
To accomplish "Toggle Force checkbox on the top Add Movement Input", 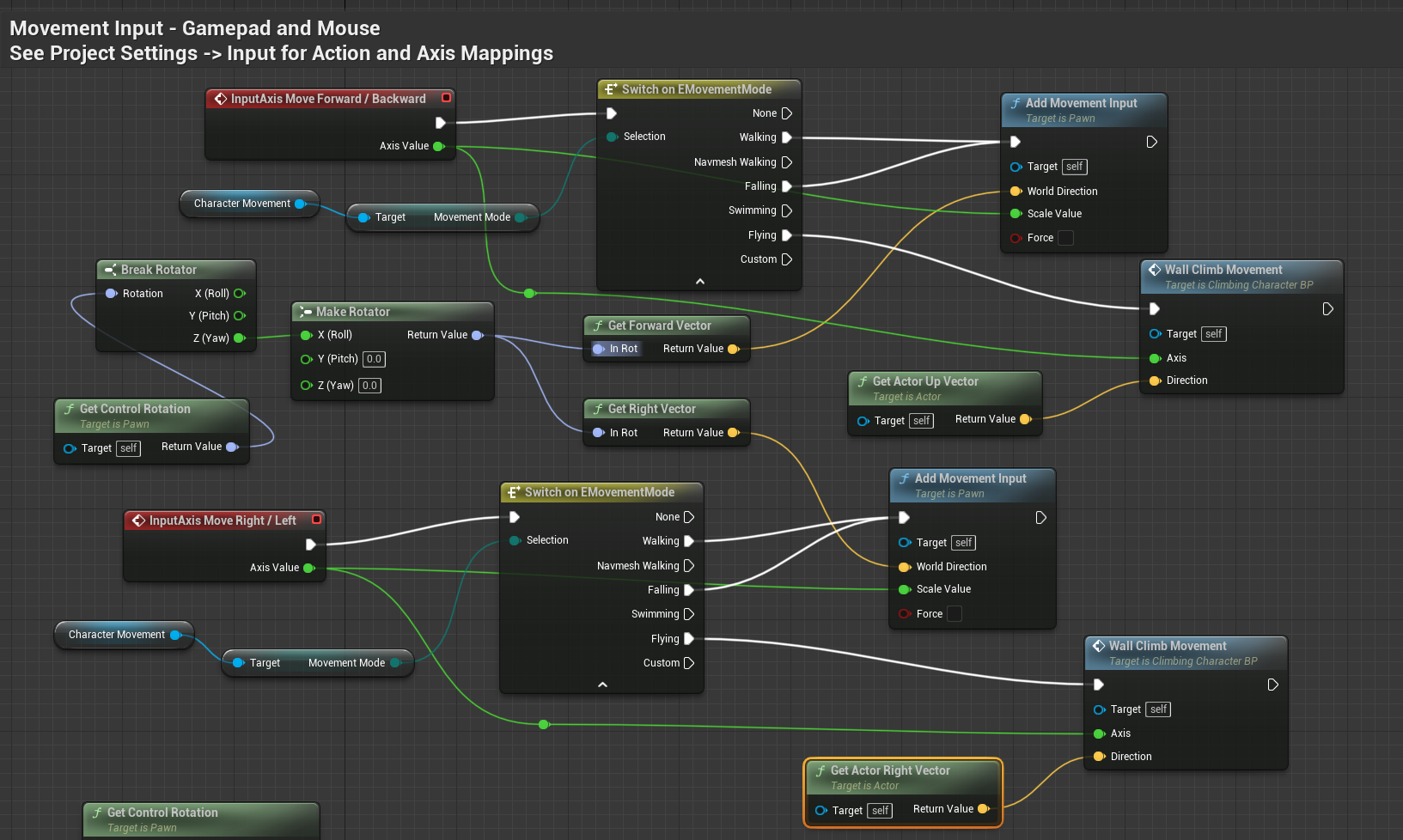I will 1065,238.
